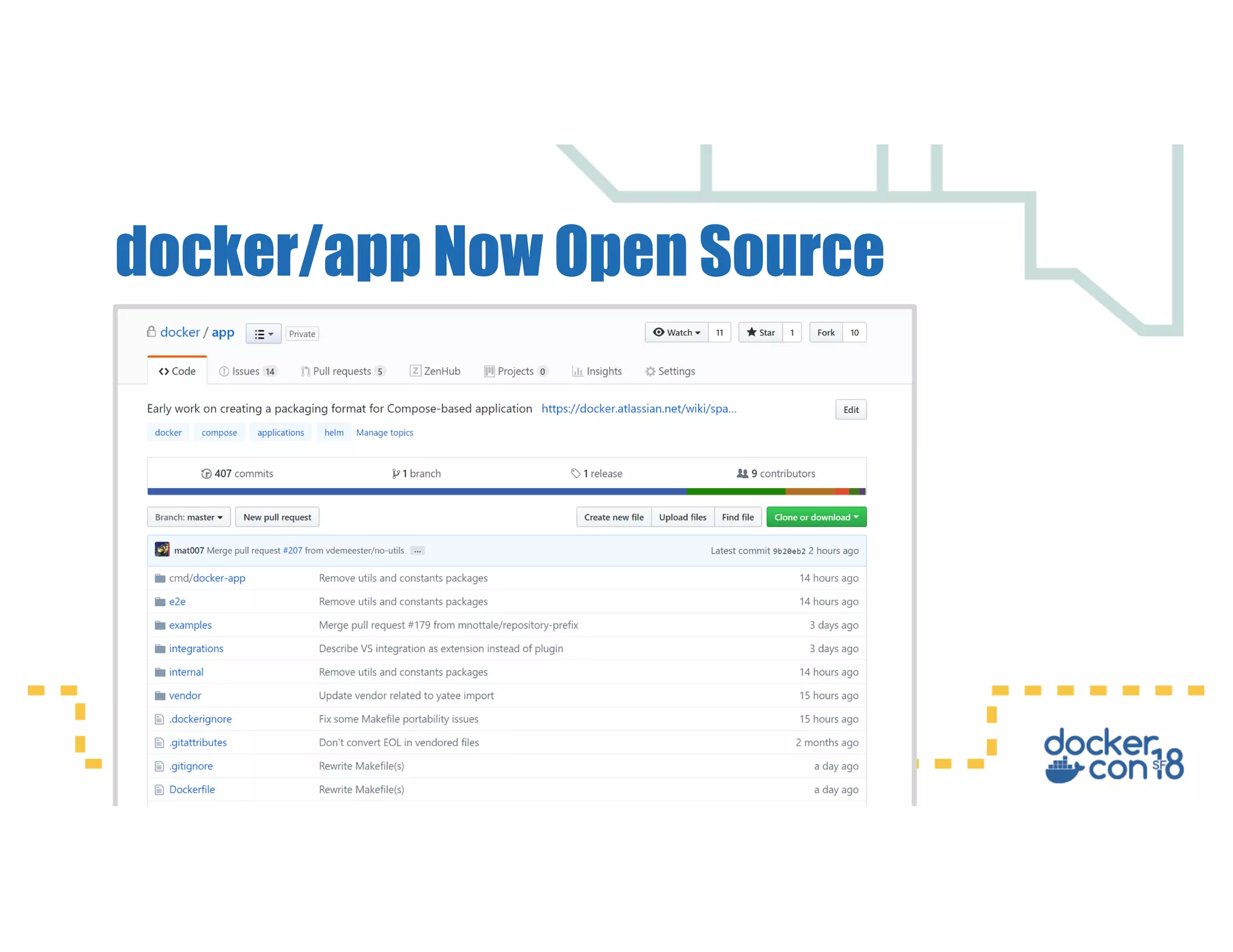View the 407 commits history
This screenshot has height=952, width=1233.
[x=237, y=474]
